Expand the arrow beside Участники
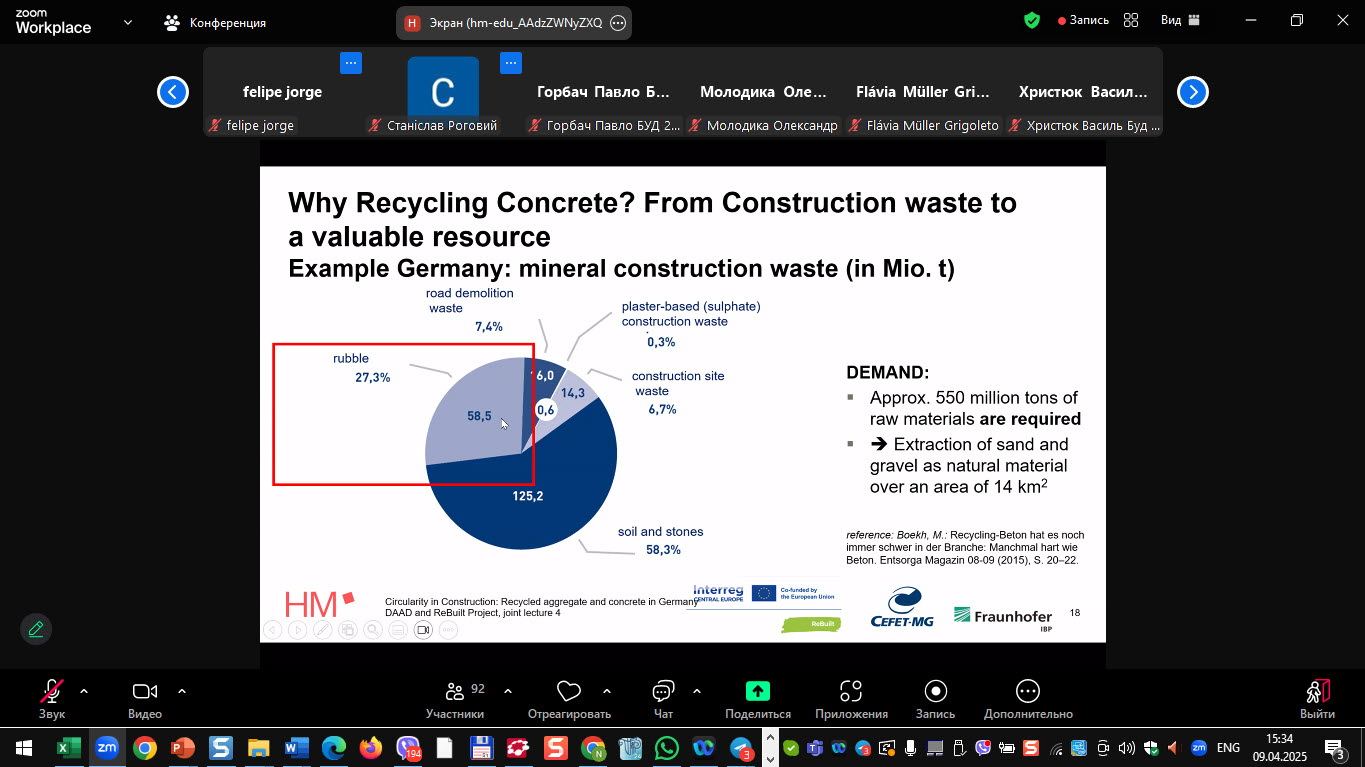Screen dimensions: 1365x767 click(508, 691)
